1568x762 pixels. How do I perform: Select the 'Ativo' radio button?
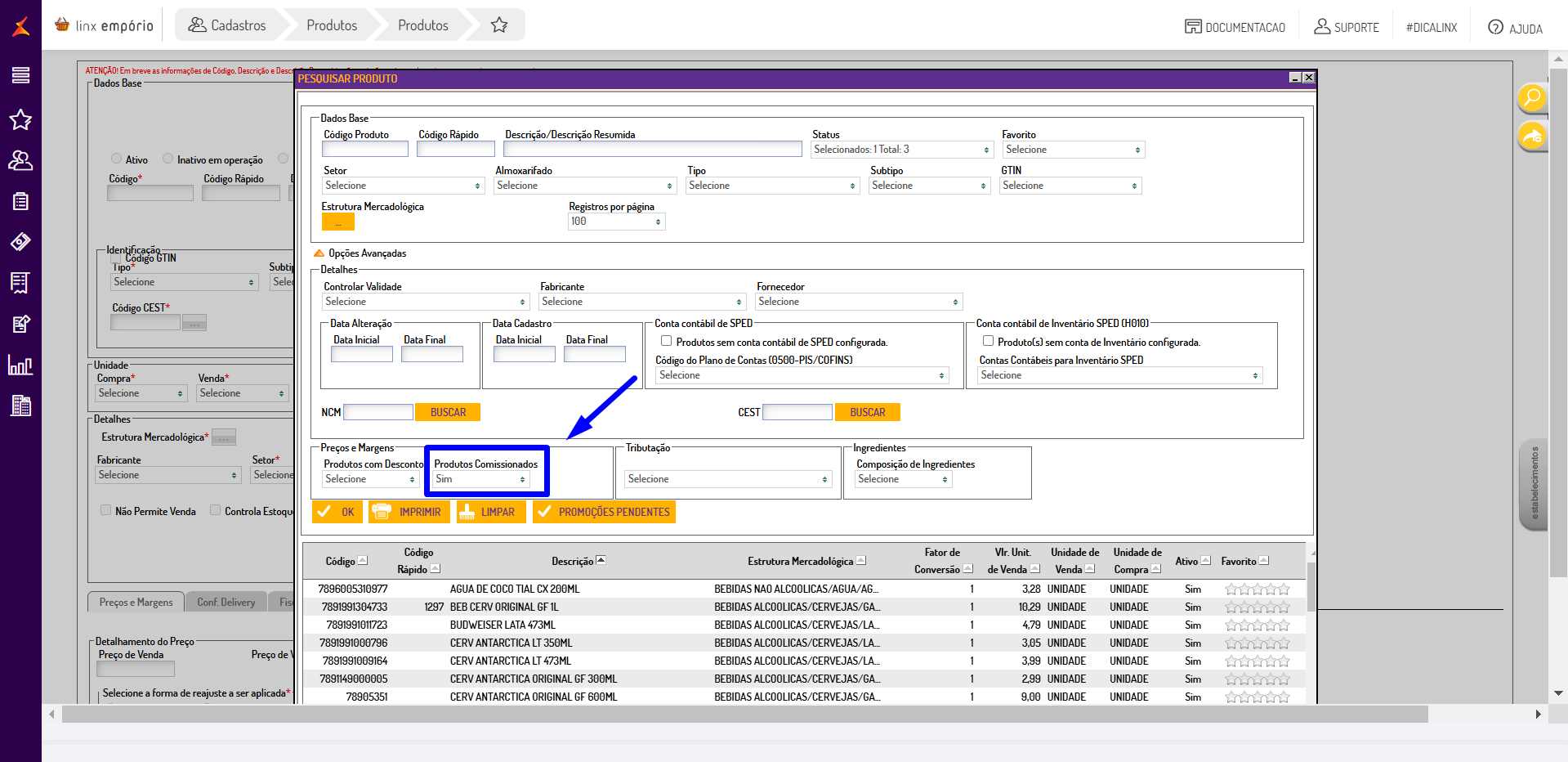[116, 159]
